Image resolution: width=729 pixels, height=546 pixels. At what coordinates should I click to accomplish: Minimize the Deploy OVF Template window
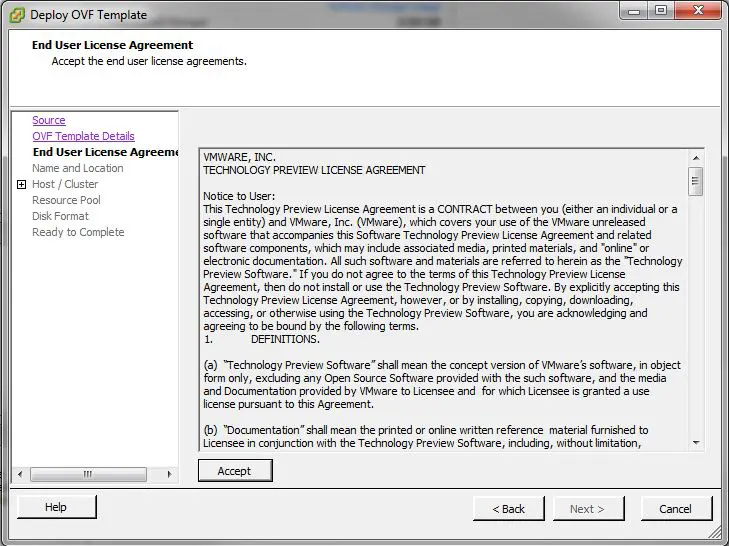click(634, 11)
